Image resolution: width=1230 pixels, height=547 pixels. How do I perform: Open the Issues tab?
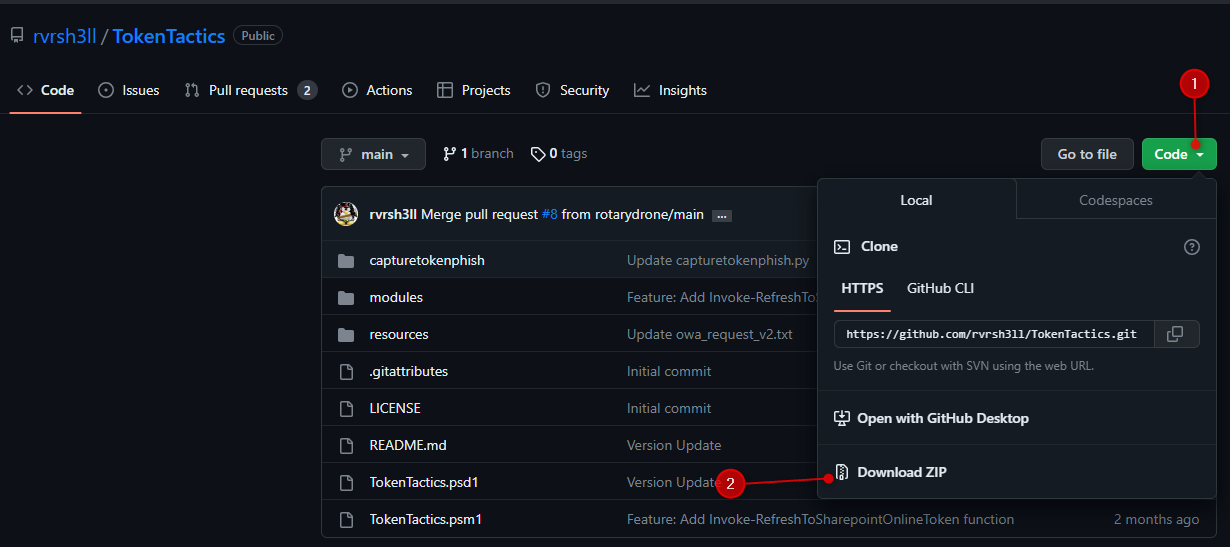(129, 90)
